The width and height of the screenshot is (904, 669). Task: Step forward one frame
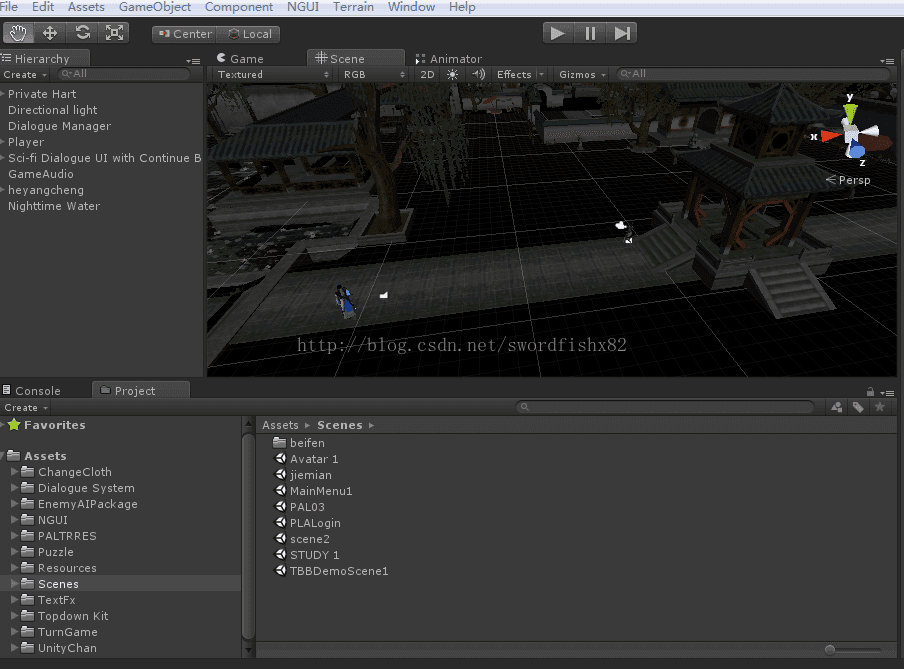tap(622, 33)
